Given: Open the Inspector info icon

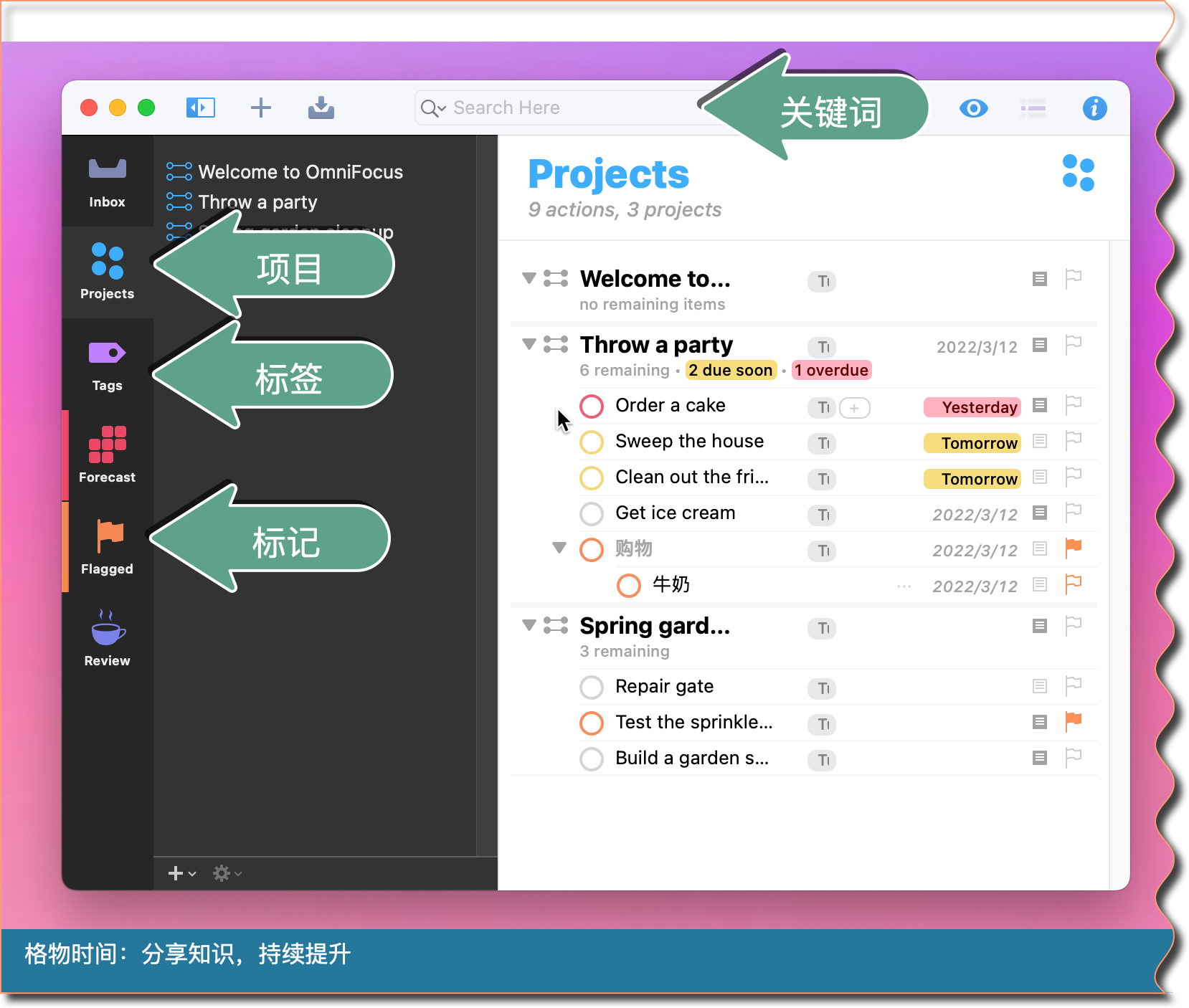Looking at the screenshot, I should 1094,108.
